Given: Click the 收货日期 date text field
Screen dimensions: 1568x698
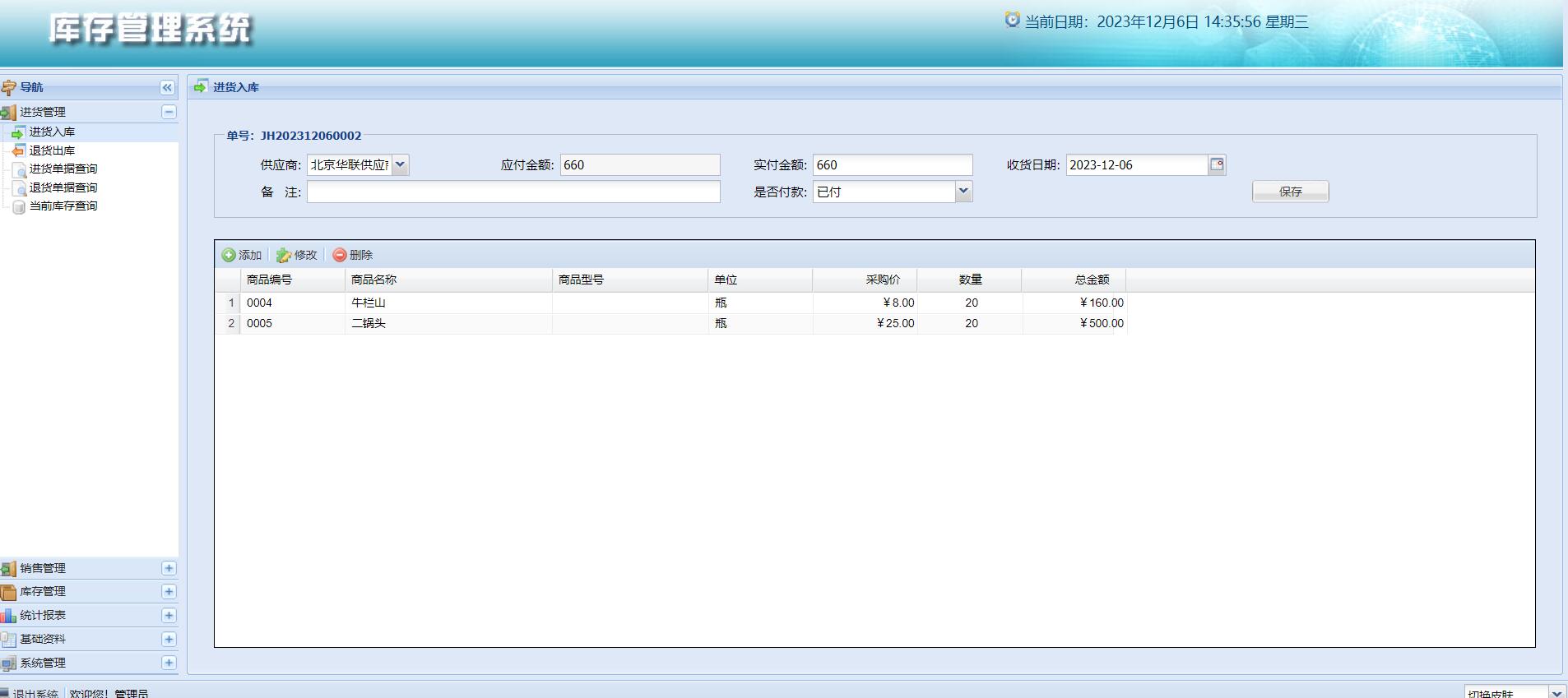Looking at the screenshot, I should tap(1137, 164).
